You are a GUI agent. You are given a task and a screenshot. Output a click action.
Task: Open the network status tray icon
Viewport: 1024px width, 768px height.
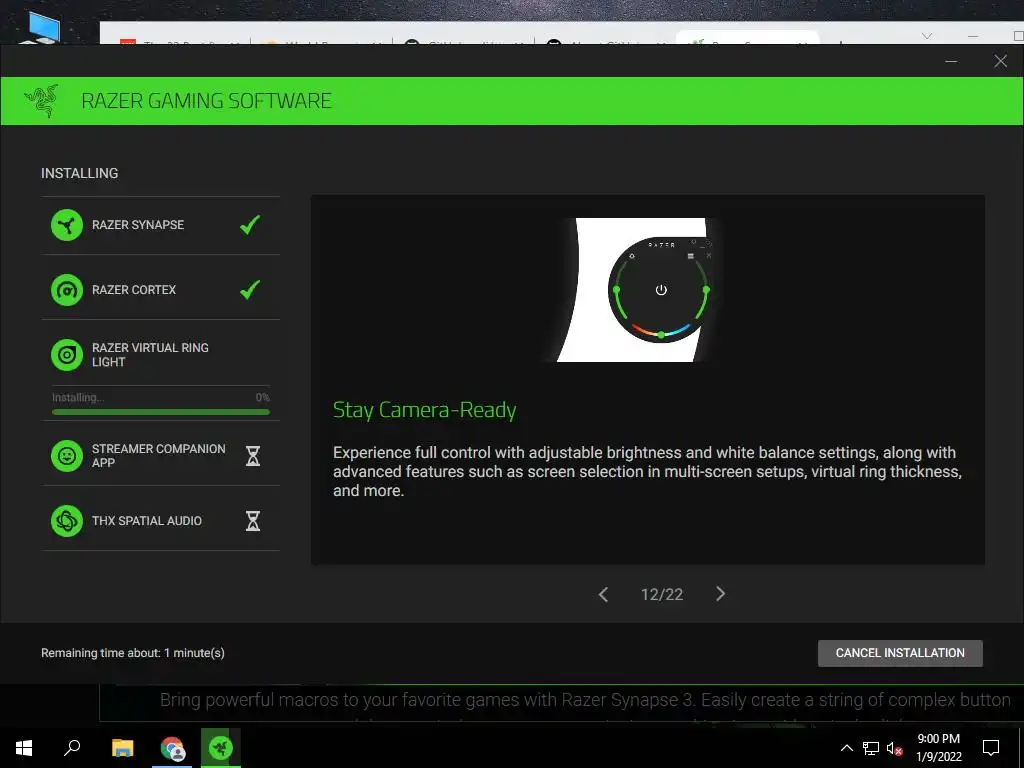point(871,748)
